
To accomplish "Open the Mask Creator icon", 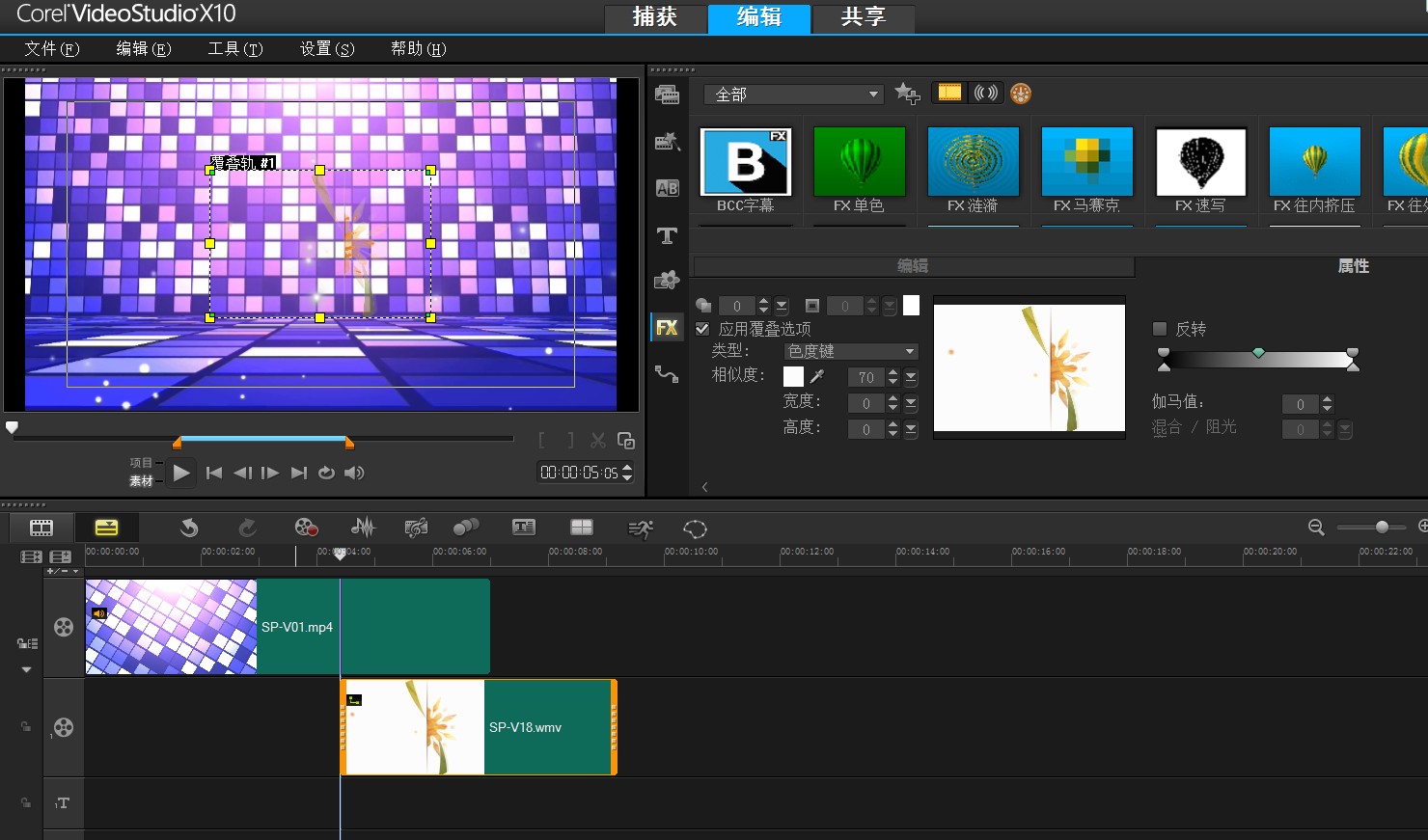I will 695,528.
